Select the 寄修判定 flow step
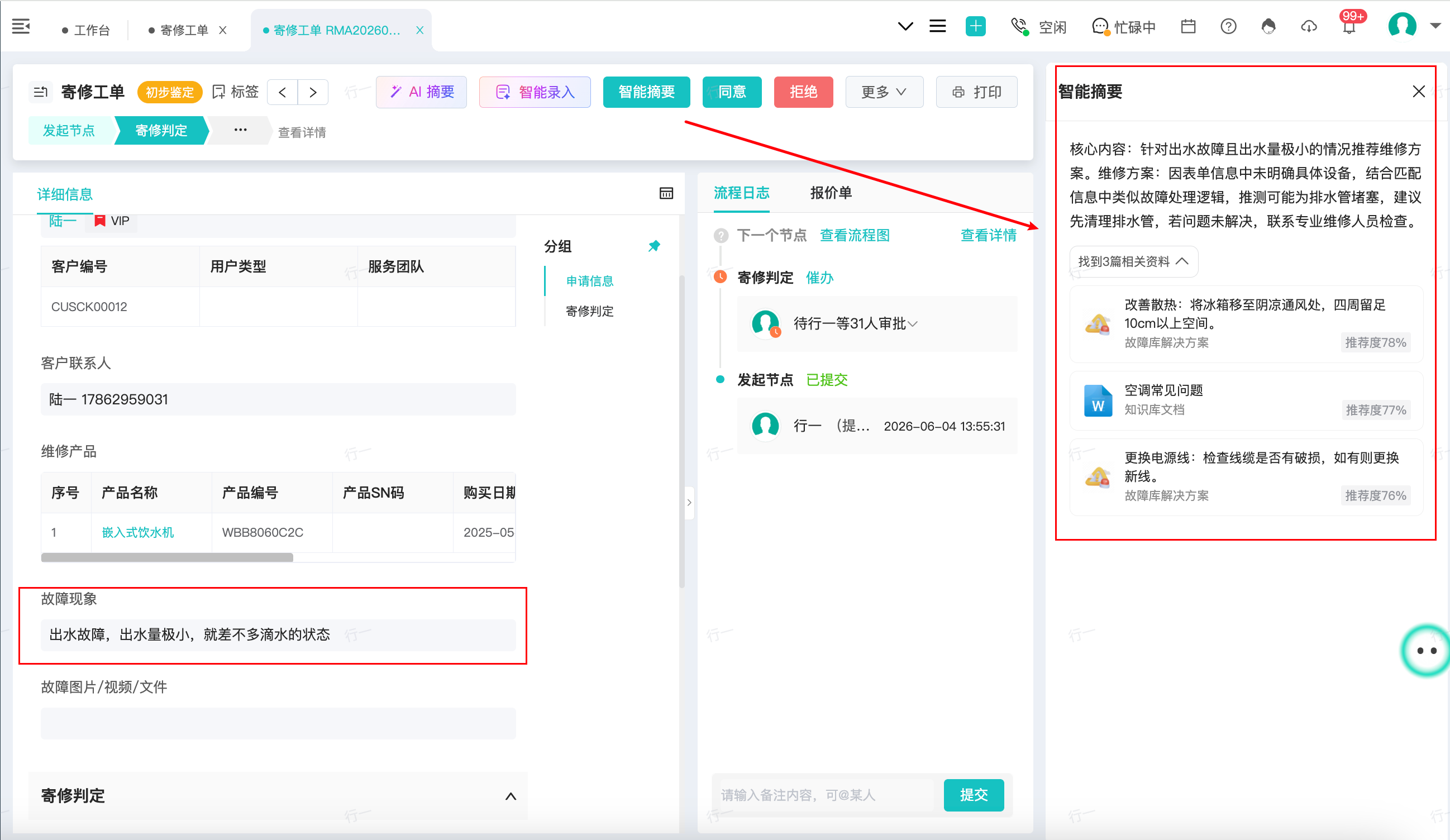The image size is (1450, 840). tap(161, 131)
